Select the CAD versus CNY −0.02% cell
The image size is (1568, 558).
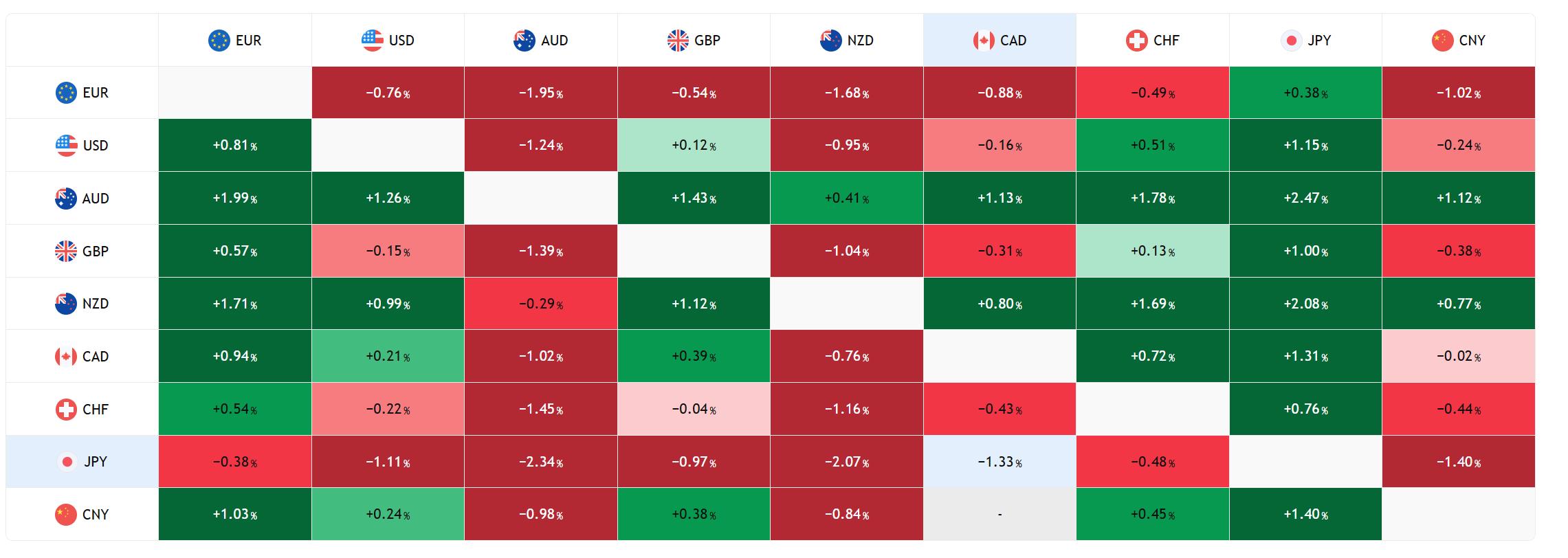tap(1459, 357)
